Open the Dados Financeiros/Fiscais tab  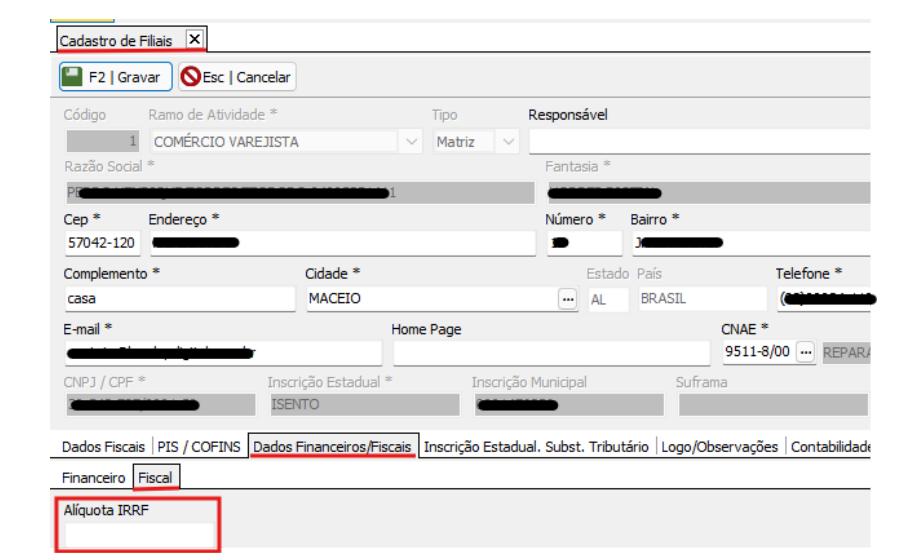click(x=332, y=447)
